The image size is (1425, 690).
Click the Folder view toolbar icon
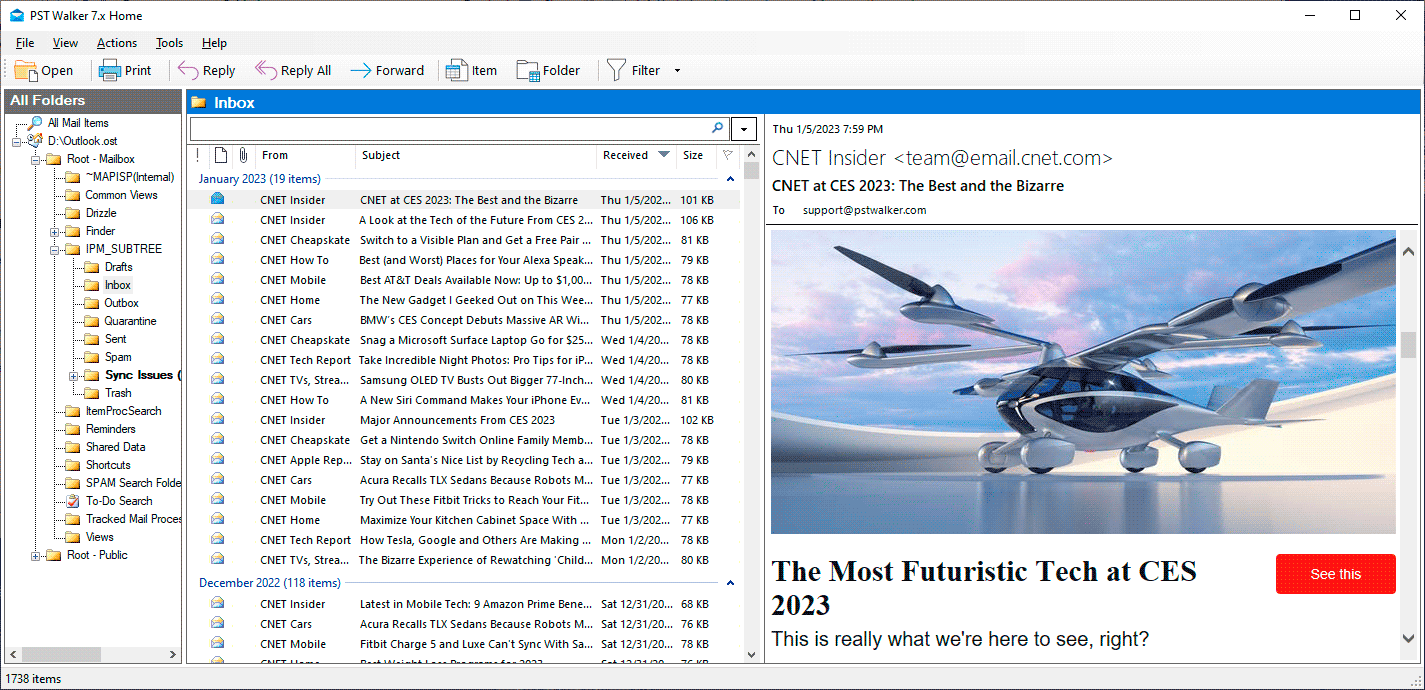(528, 70)
